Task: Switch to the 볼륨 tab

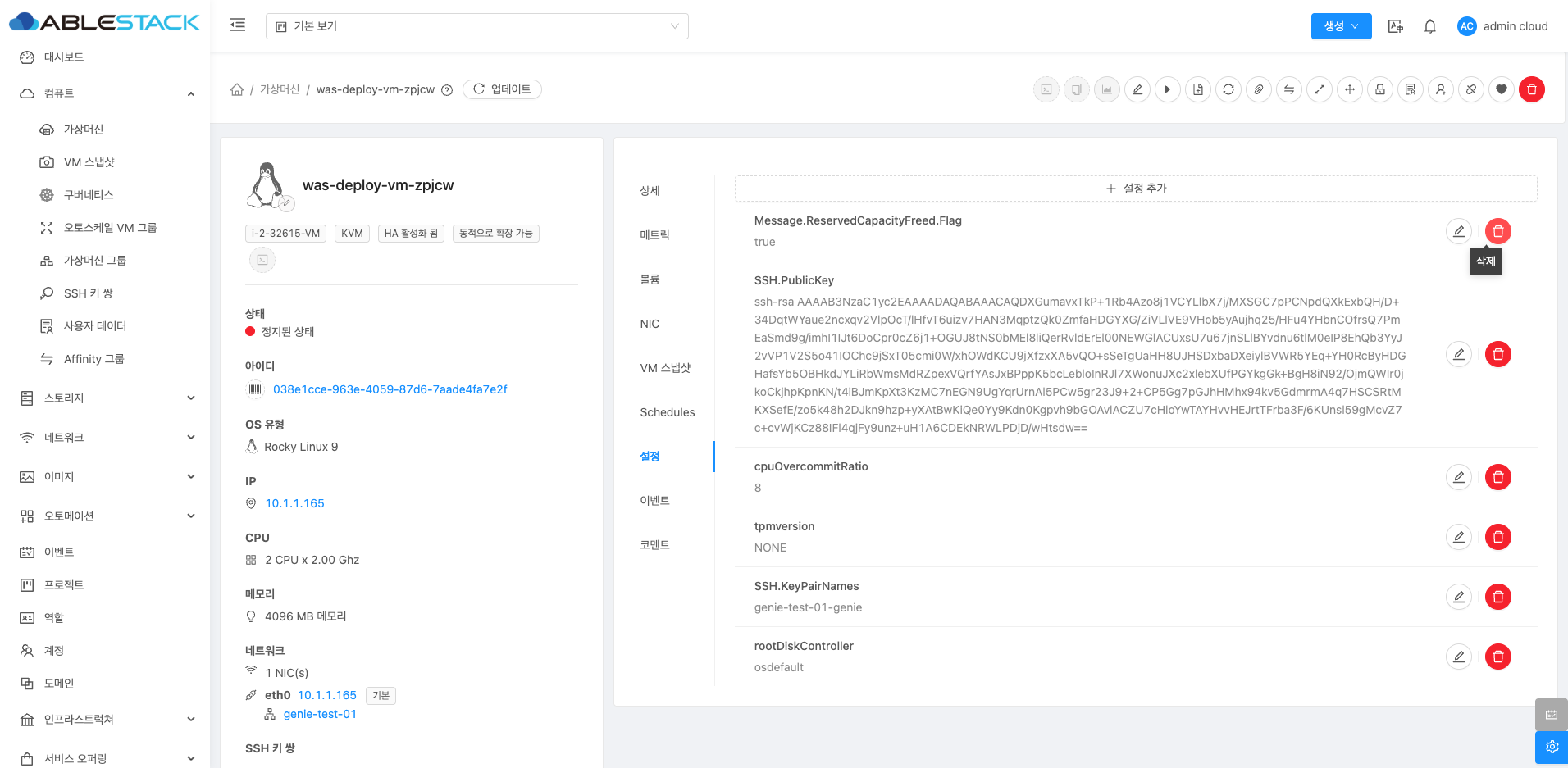Action: point(650,279)
